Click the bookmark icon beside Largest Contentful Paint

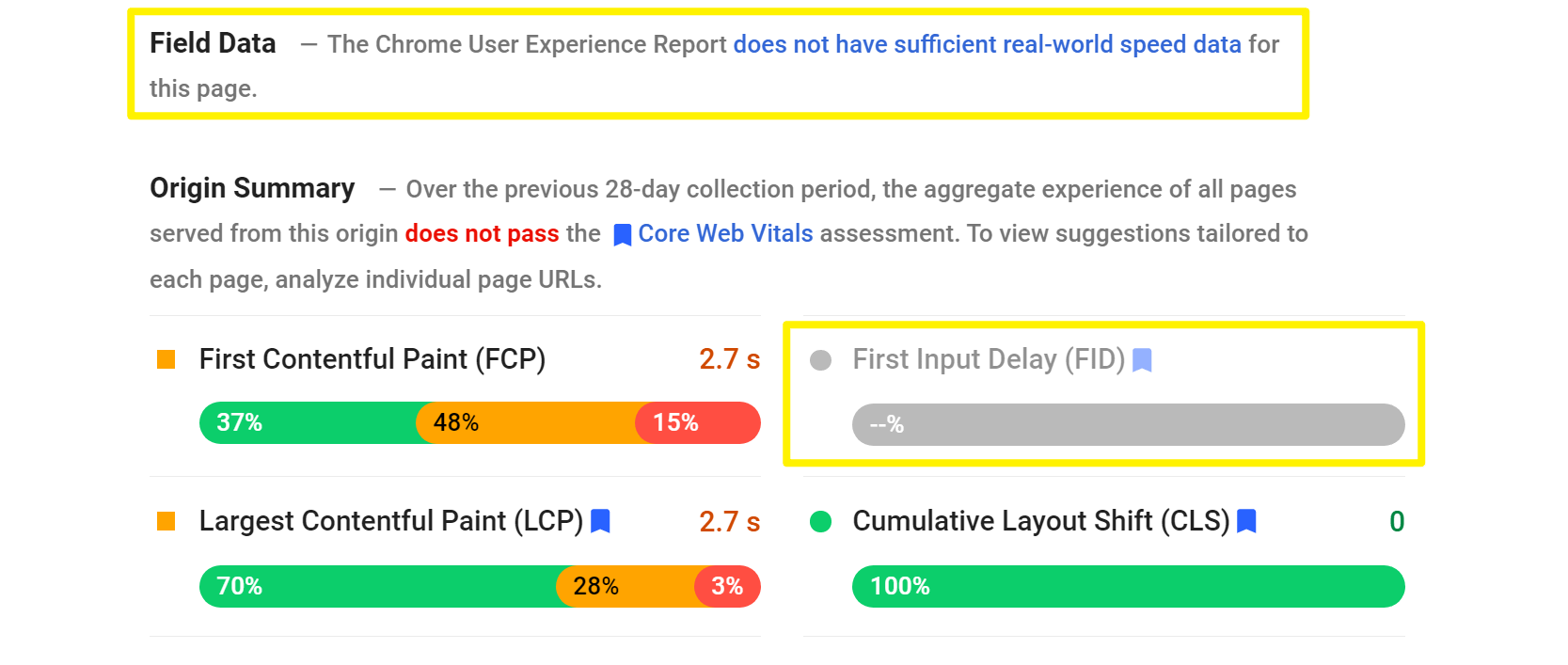coord(602,521)
